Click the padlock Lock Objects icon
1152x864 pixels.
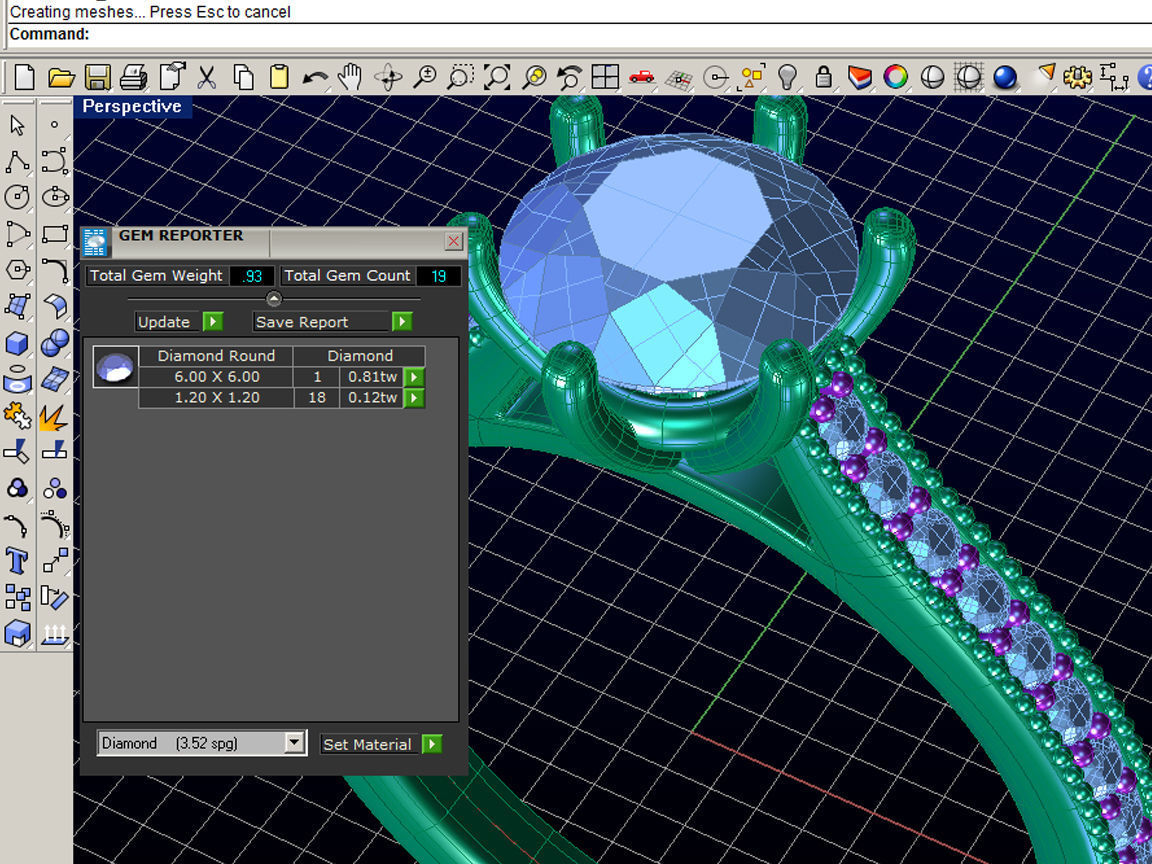pyautogui.click(x=823, y=76)
